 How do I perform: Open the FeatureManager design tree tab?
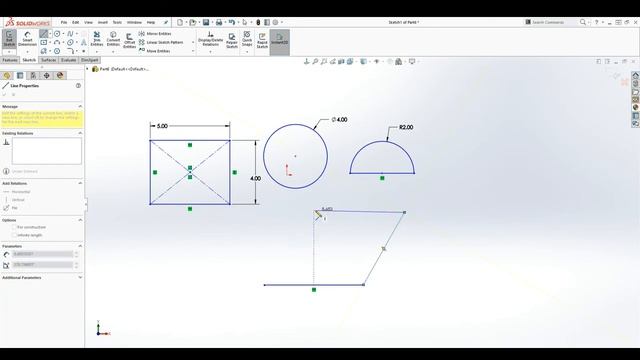click(7, 76)
